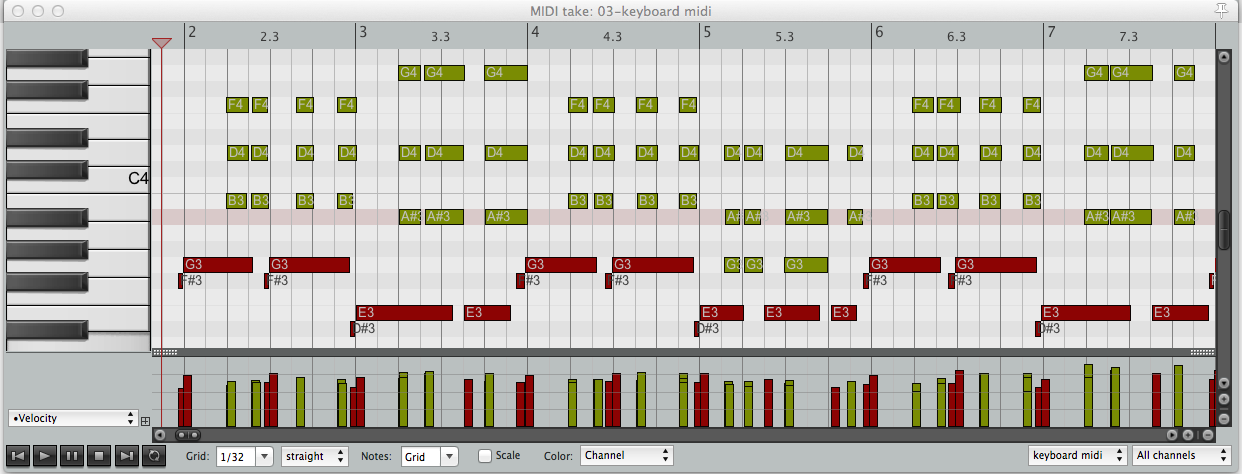The width and height of the screenshot is (1242, 474).
Task: Stop playback with the stop button
Action: click(99, 456)
